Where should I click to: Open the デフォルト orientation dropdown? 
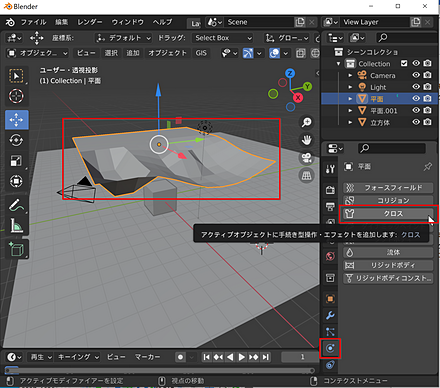[x=123, y=38]
